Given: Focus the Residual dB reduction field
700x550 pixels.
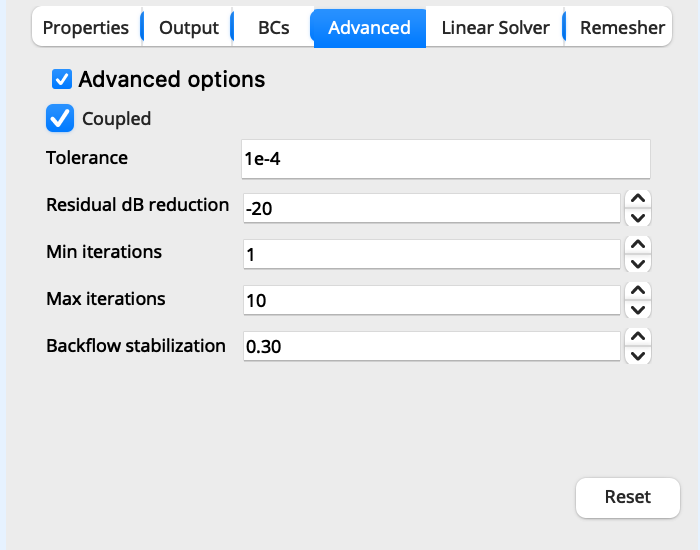Looking at the screenshot, I should (x=432, y=208).
